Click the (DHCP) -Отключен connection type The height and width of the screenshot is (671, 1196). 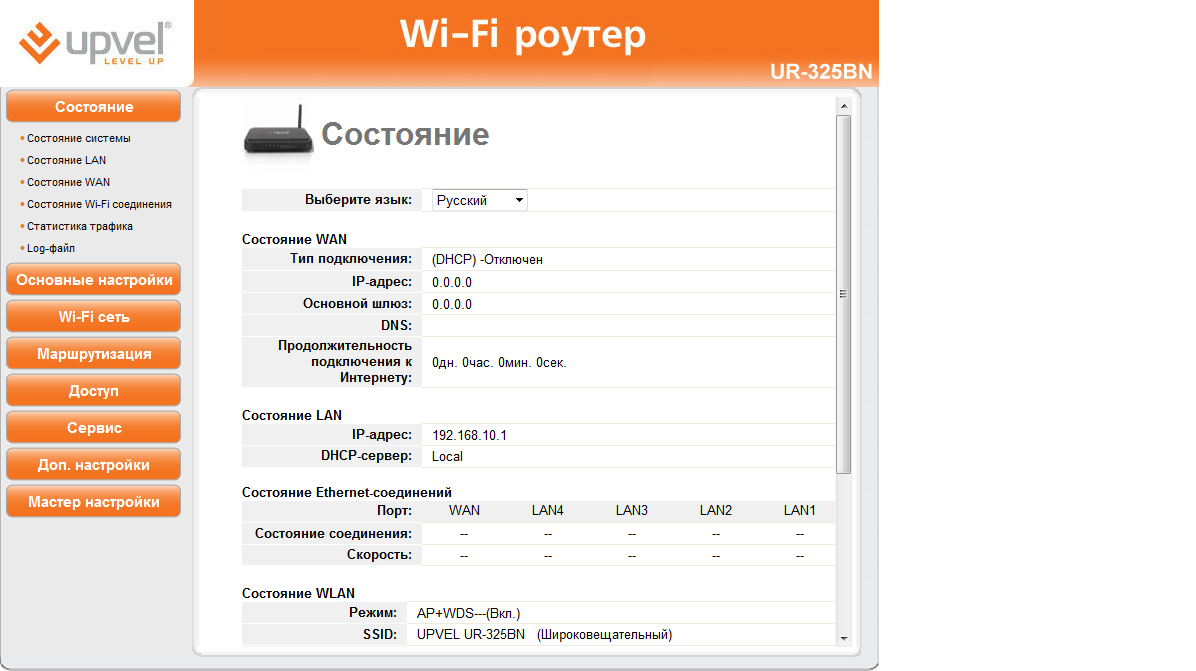[487, 259]
